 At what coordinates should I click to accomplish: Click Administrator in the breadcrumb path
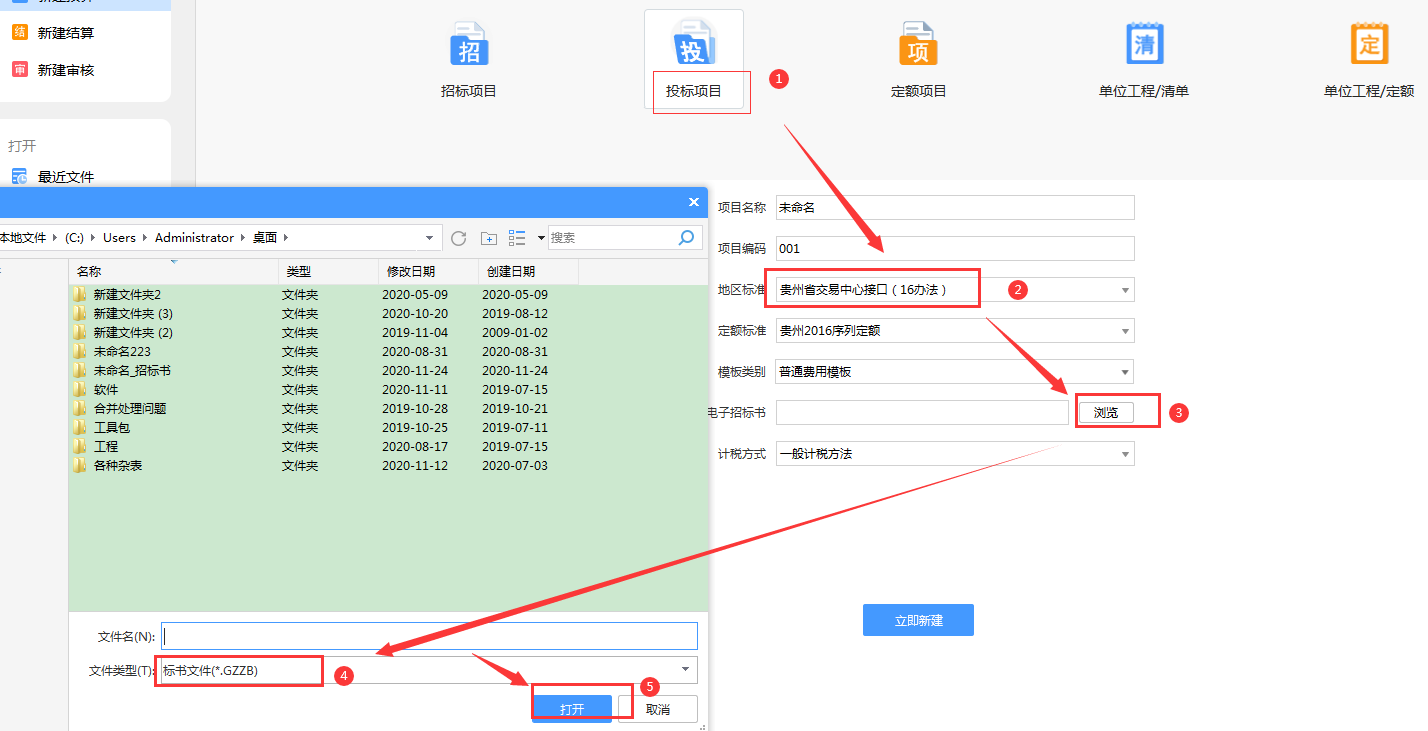pos(194,238)
